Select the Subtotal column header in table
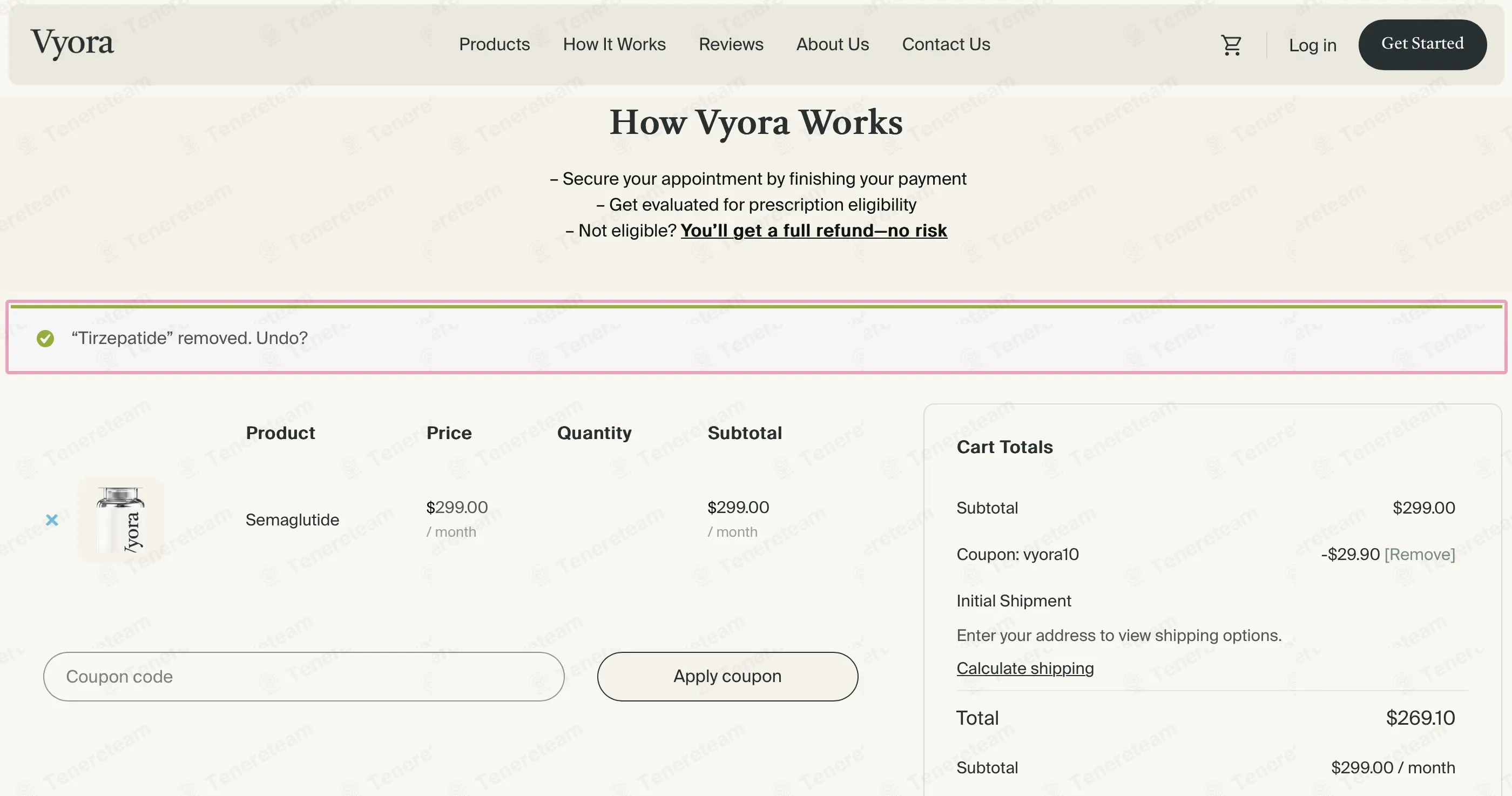Screen dimensions: 1512x796 (744, 433)
